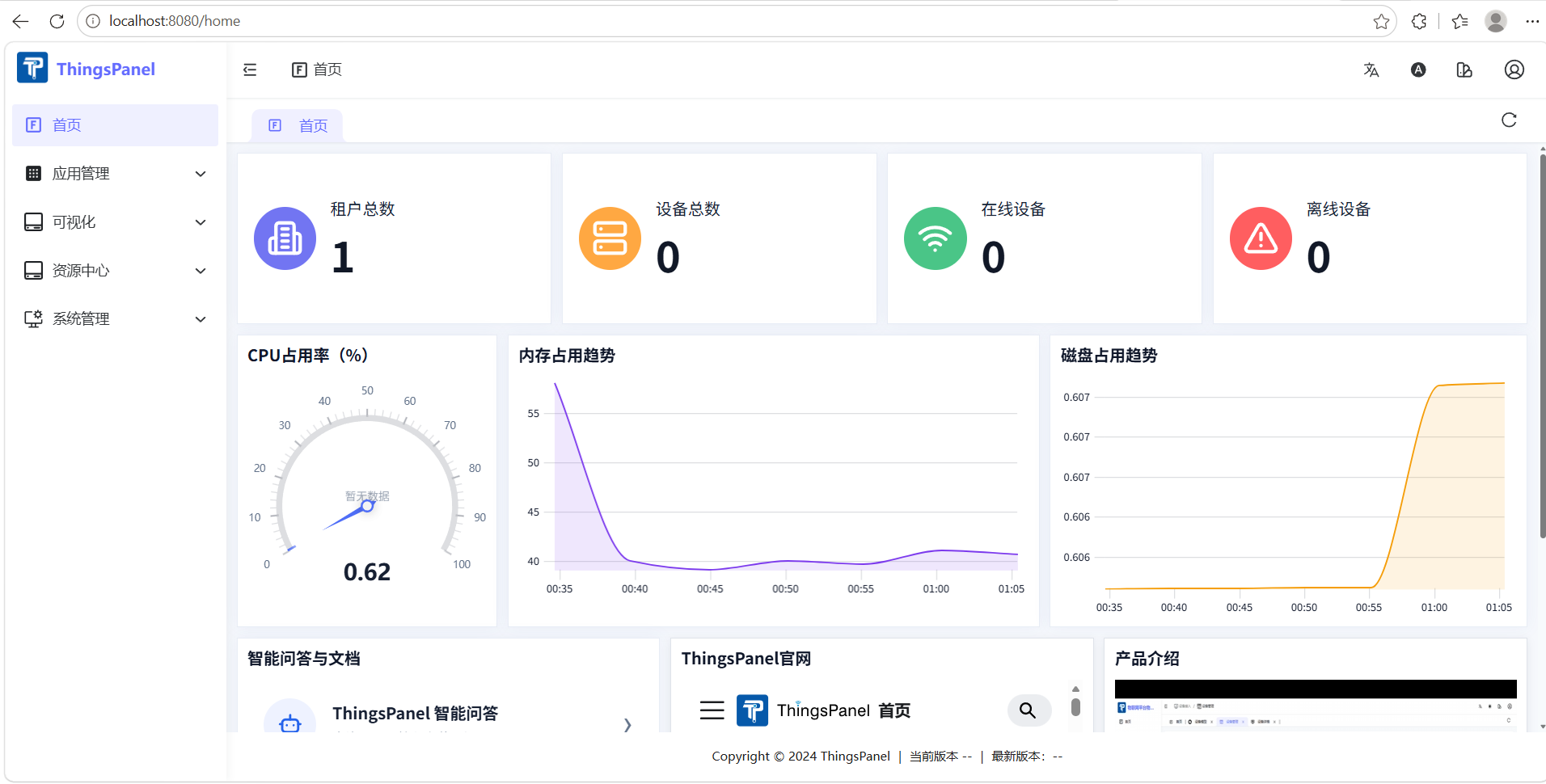1546x784 pixels.
Task: Open browser extensions icon
Action: click(1419, 21)
